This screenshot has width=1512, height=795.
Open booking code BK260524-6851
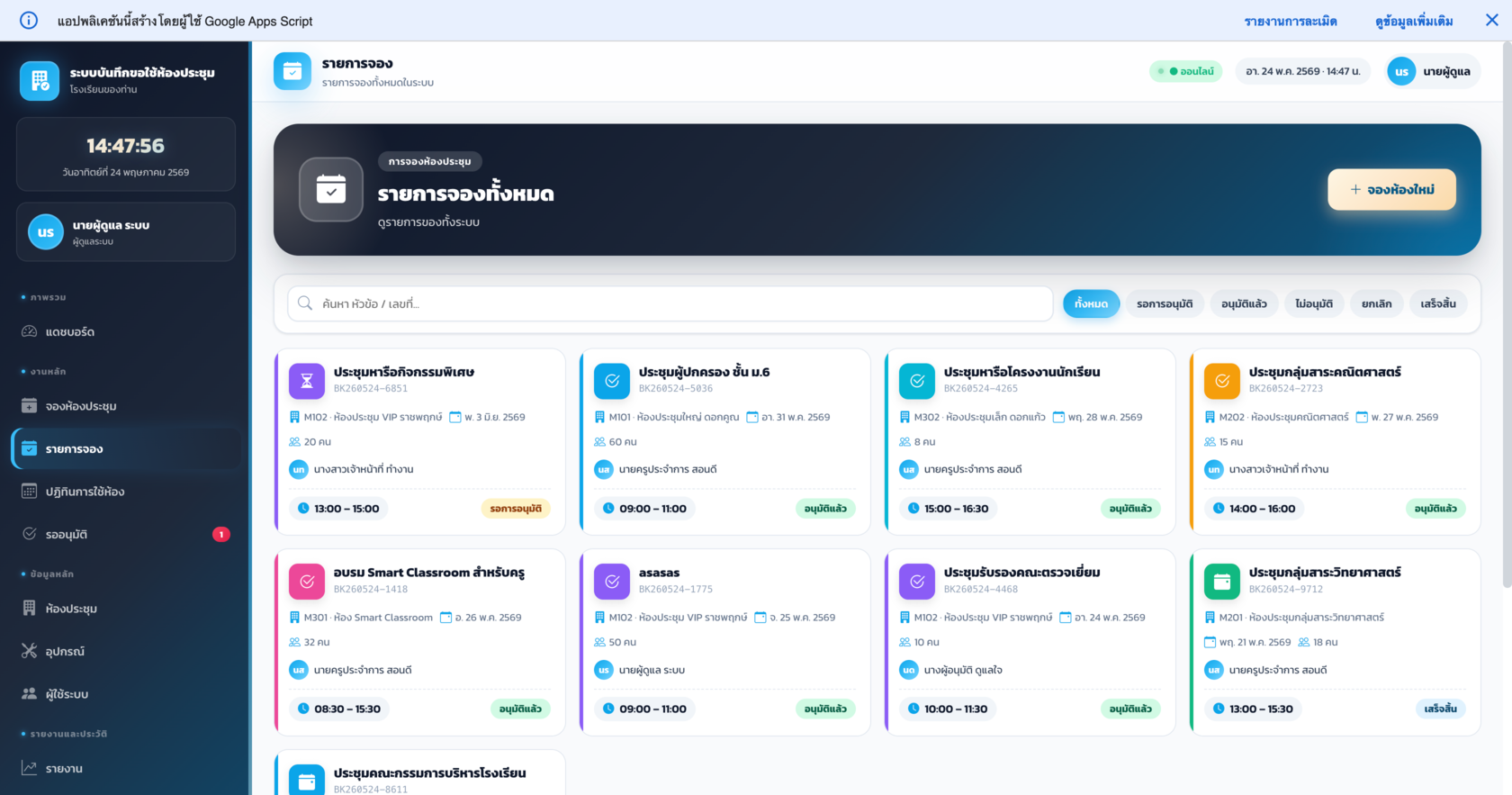[x=371, y=389]
